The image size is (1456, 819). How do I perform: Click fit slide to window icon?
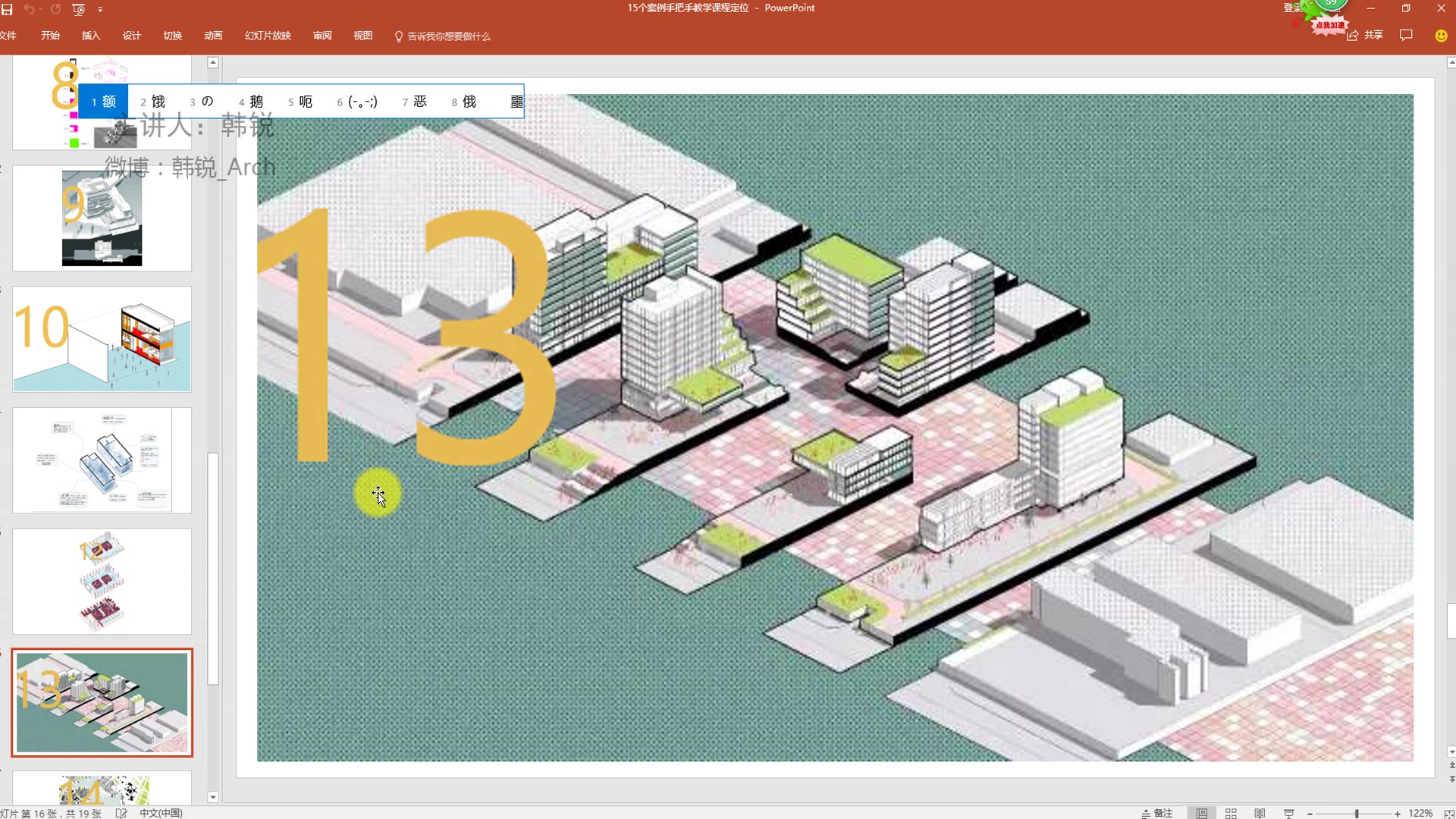[1448, 813]
